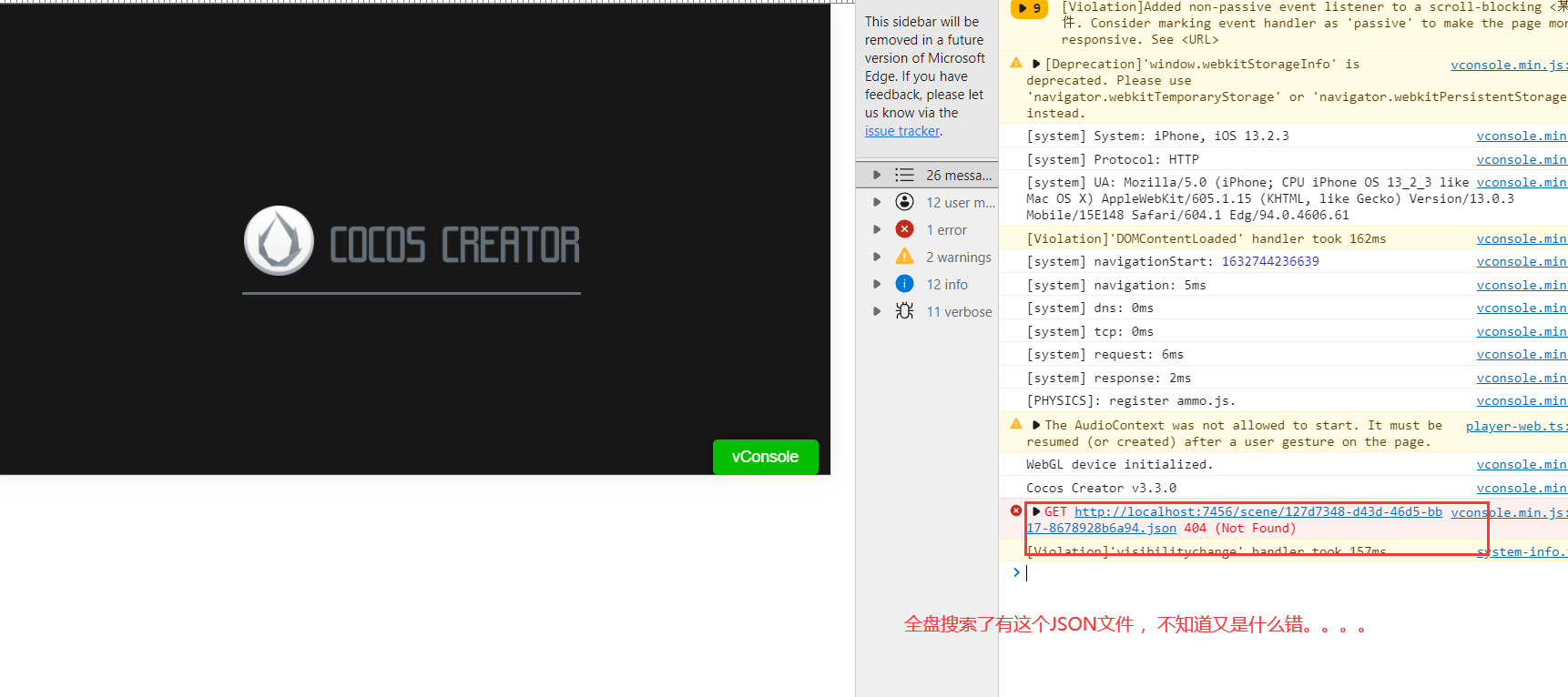Select the '2 warnings' sidebar filter

pos(959,257)
